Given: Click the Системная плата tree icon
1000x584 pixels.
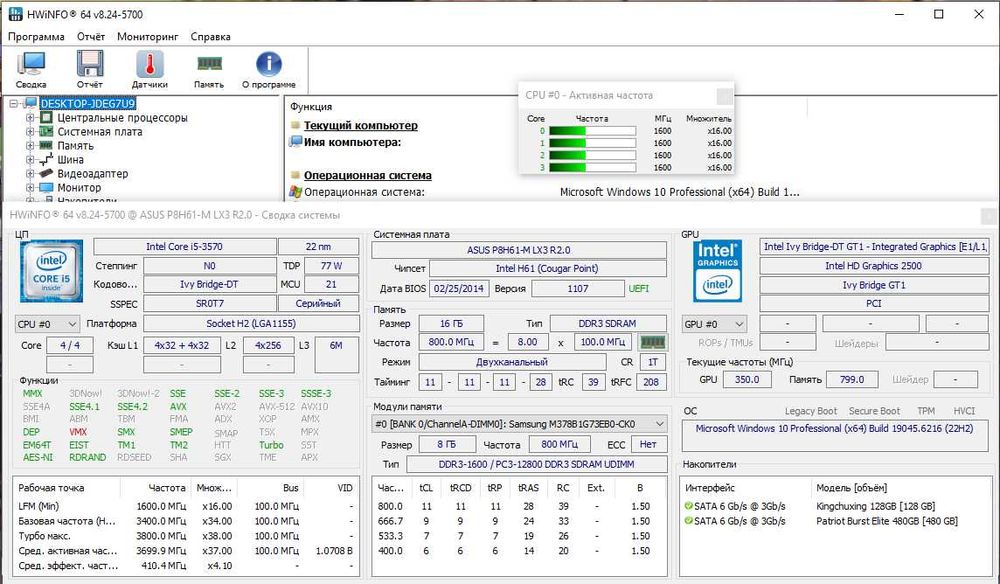Looking at the screenshot, I should click(x=46, y=131).
